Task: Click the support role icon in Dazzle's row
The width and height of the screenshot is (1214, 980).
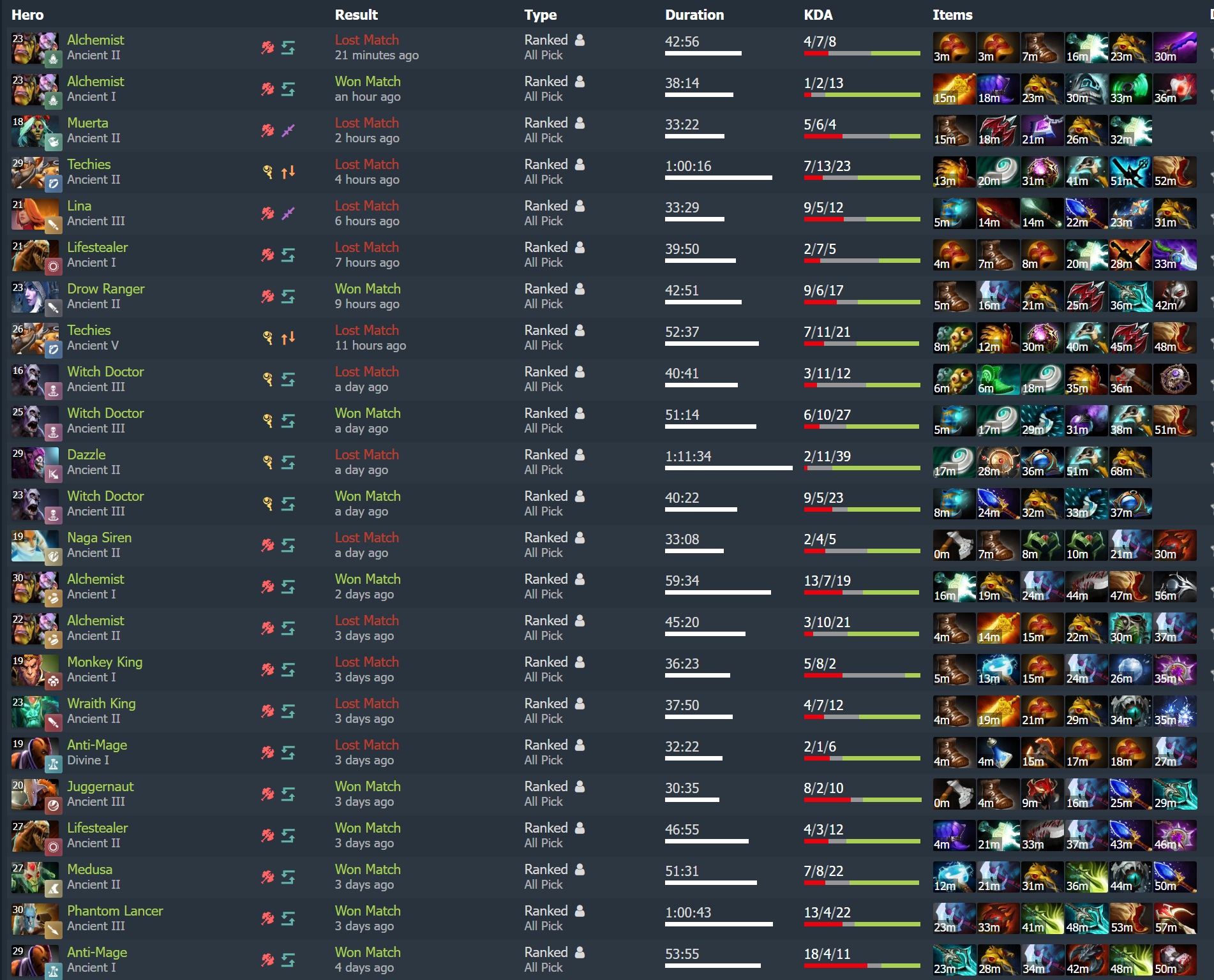Action: point(267,462)
